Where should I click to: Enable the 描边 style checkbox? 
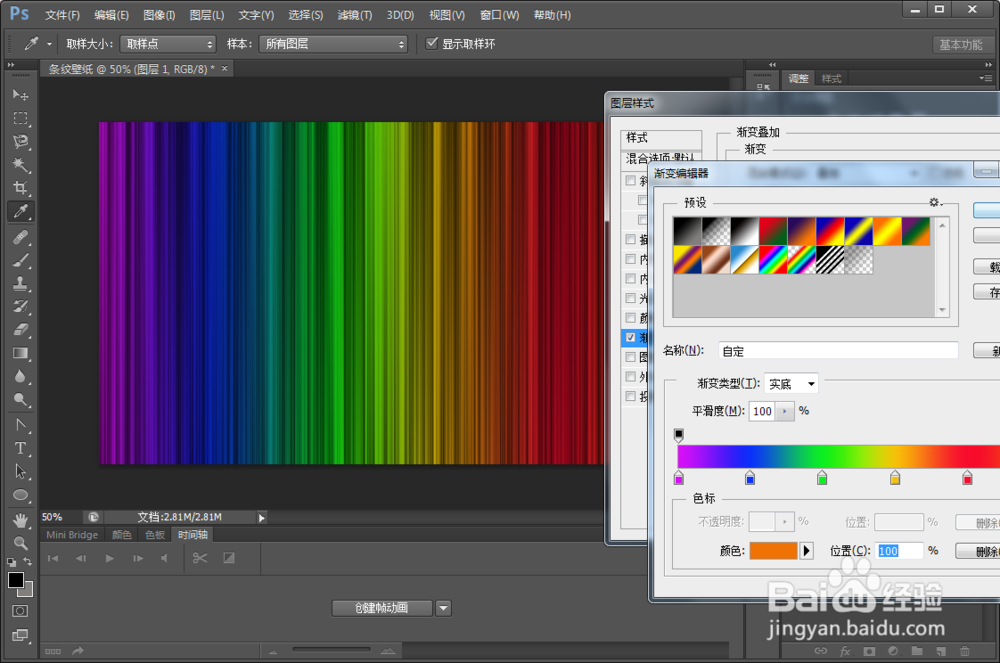point(631,239)
